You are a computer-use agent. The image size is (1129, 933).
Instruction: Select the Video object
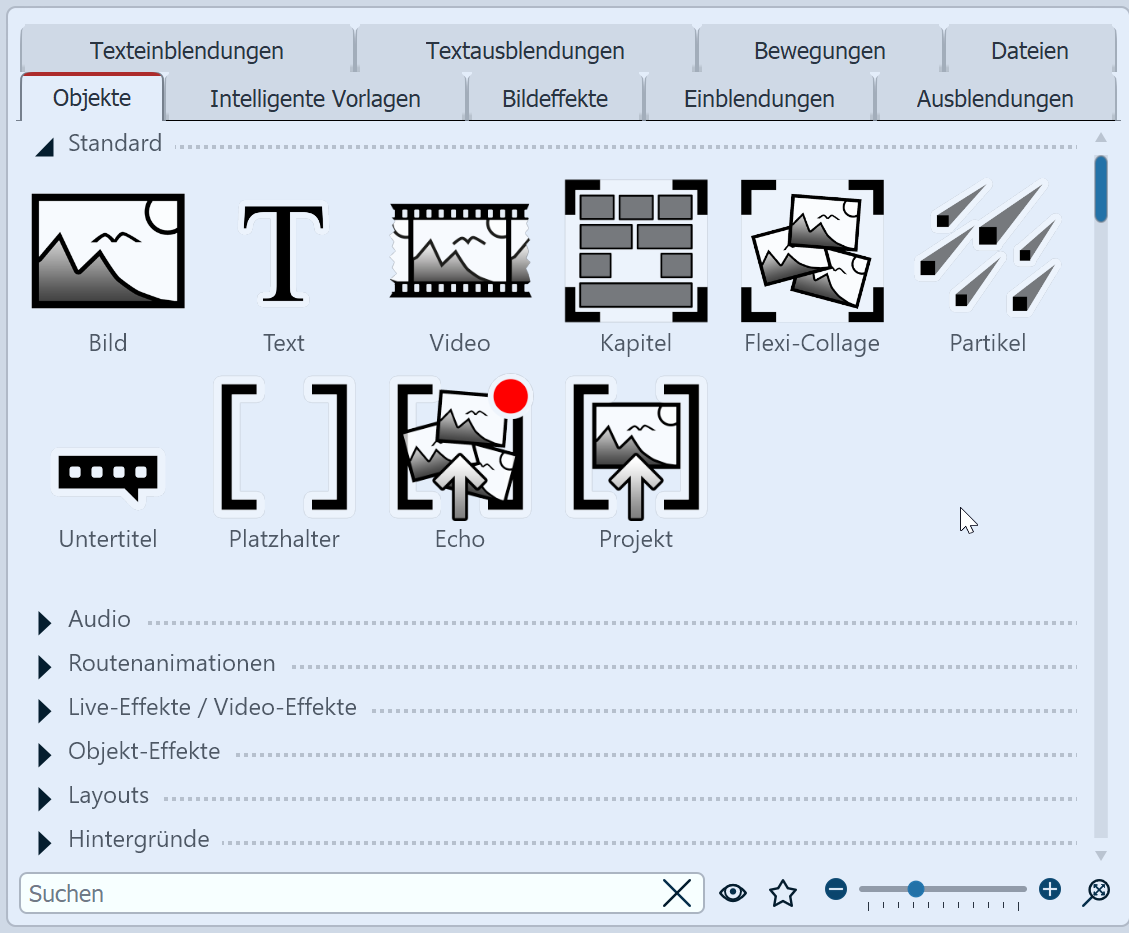coord(459,250)
